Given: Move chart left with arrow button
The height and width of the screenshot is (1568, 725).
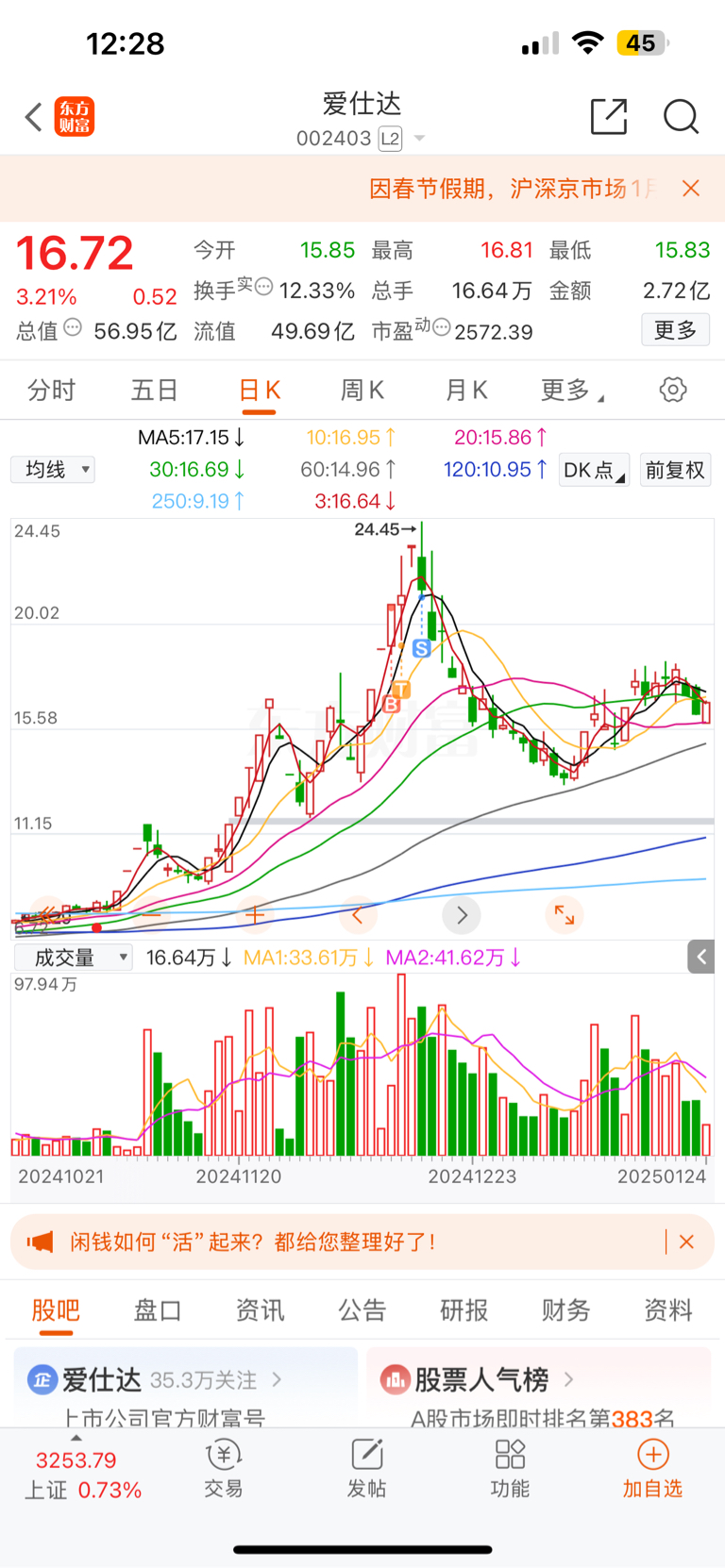Looking at the screenshot, I should coord(358,914).
